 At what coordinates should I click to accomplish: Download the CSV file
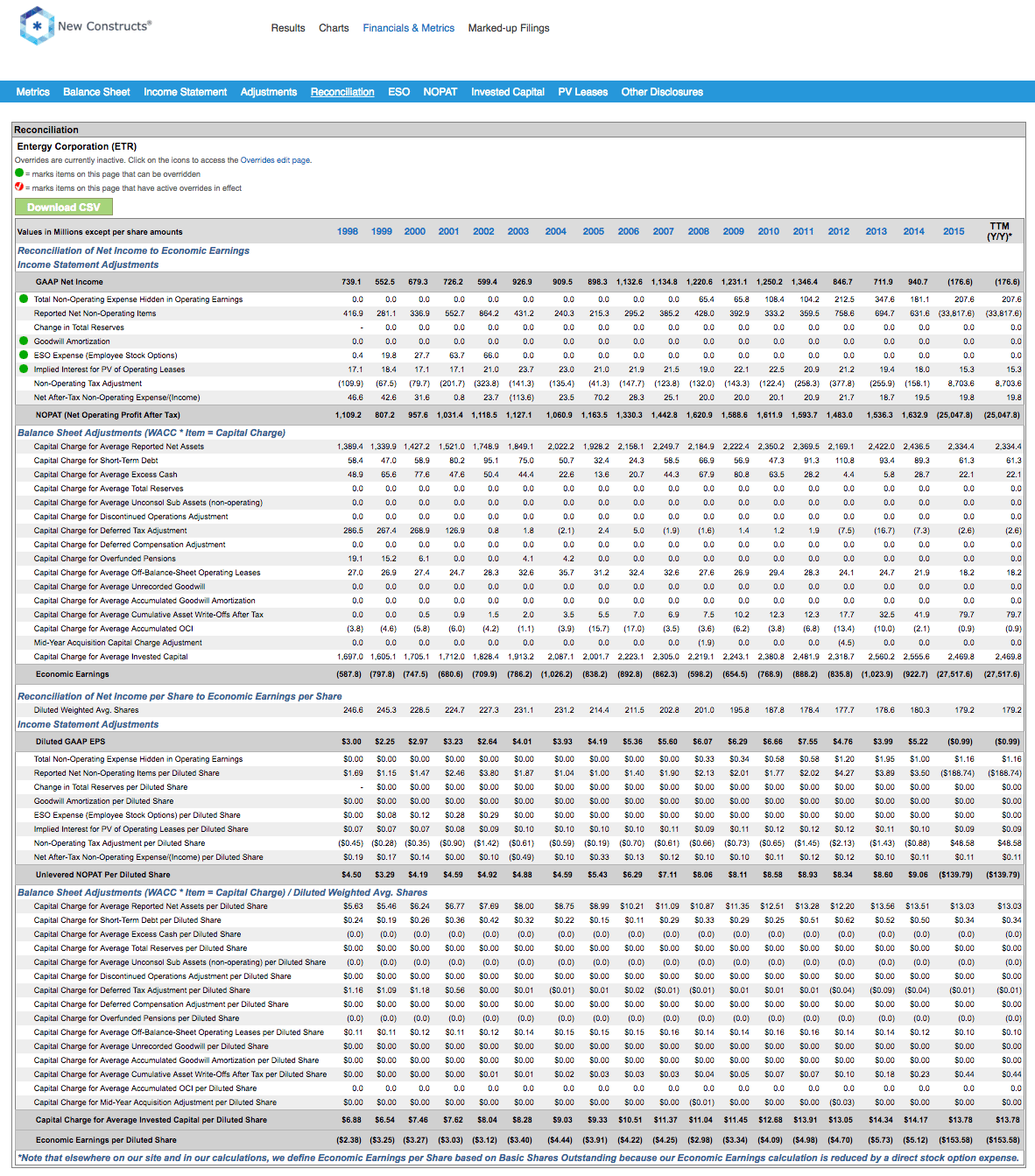[x=64, y=208]
